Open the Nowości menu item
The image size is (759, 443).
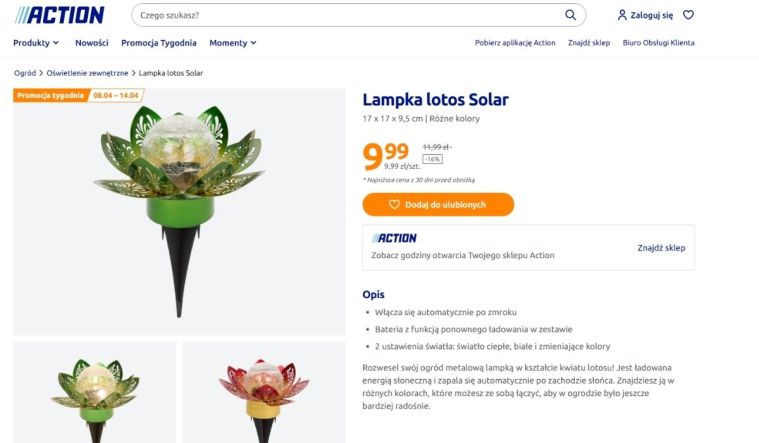pos(91,43)
